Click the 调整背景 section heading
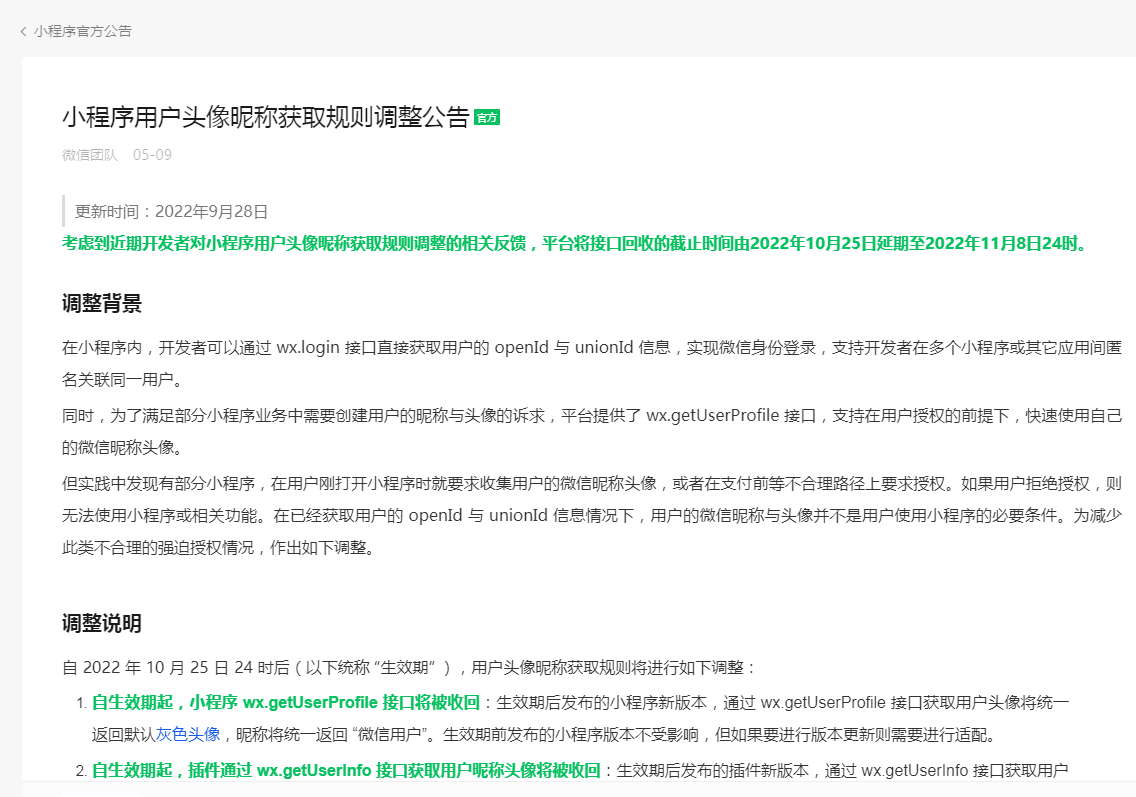 (x=101, y=304)
